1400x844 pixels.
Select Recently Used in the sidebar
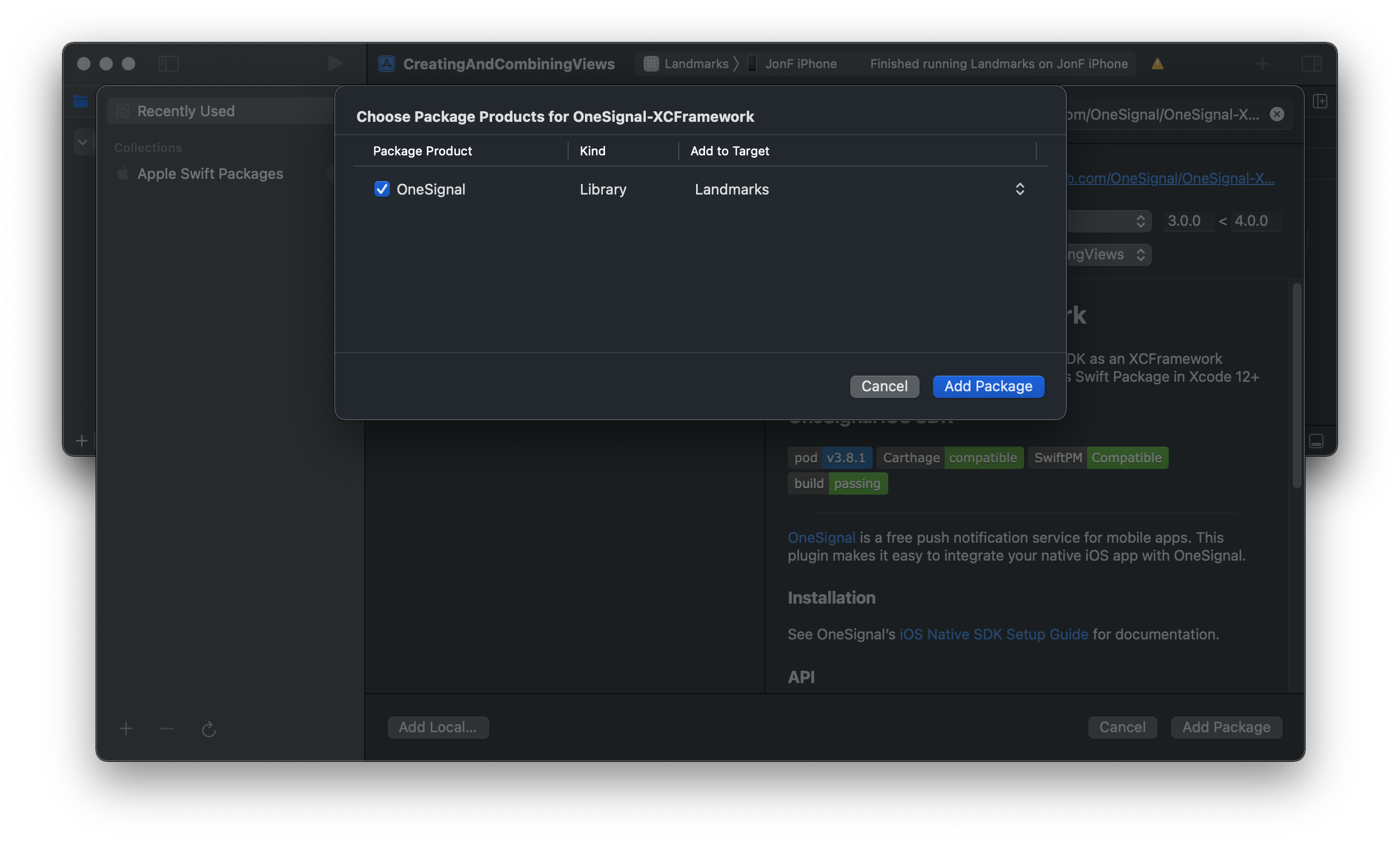point(186,111)
